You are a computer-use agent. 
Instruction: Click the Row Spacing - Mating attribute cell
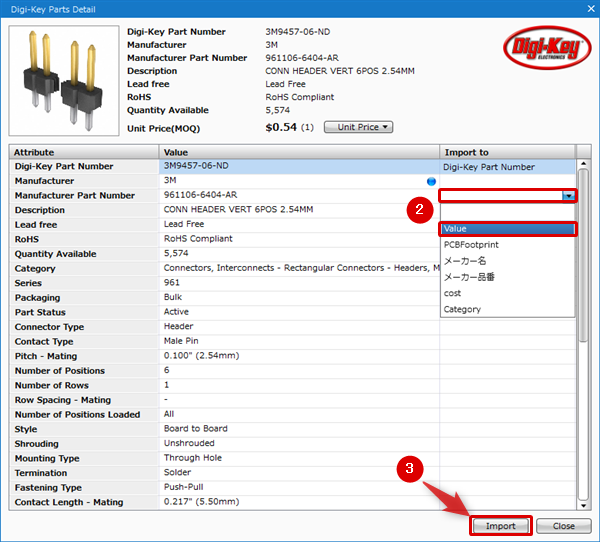tap(84, 400)
